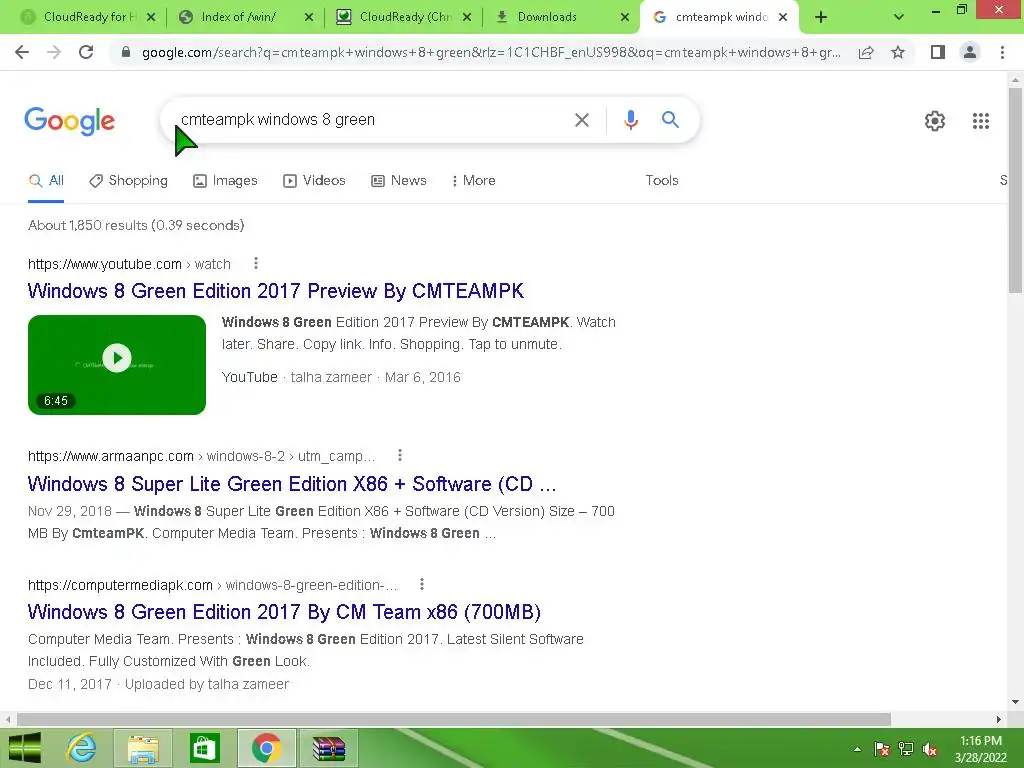1024x768 pixels.
Task: Play the YouTube video thumbnail
Action: click(117, 364)
